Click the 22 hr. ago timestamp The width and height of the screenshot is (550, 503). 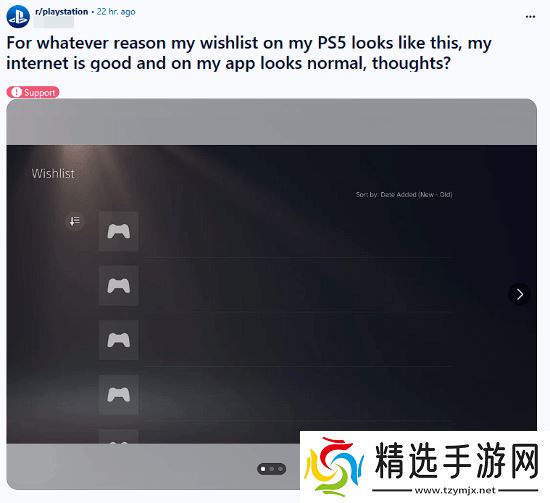[116, 12]
